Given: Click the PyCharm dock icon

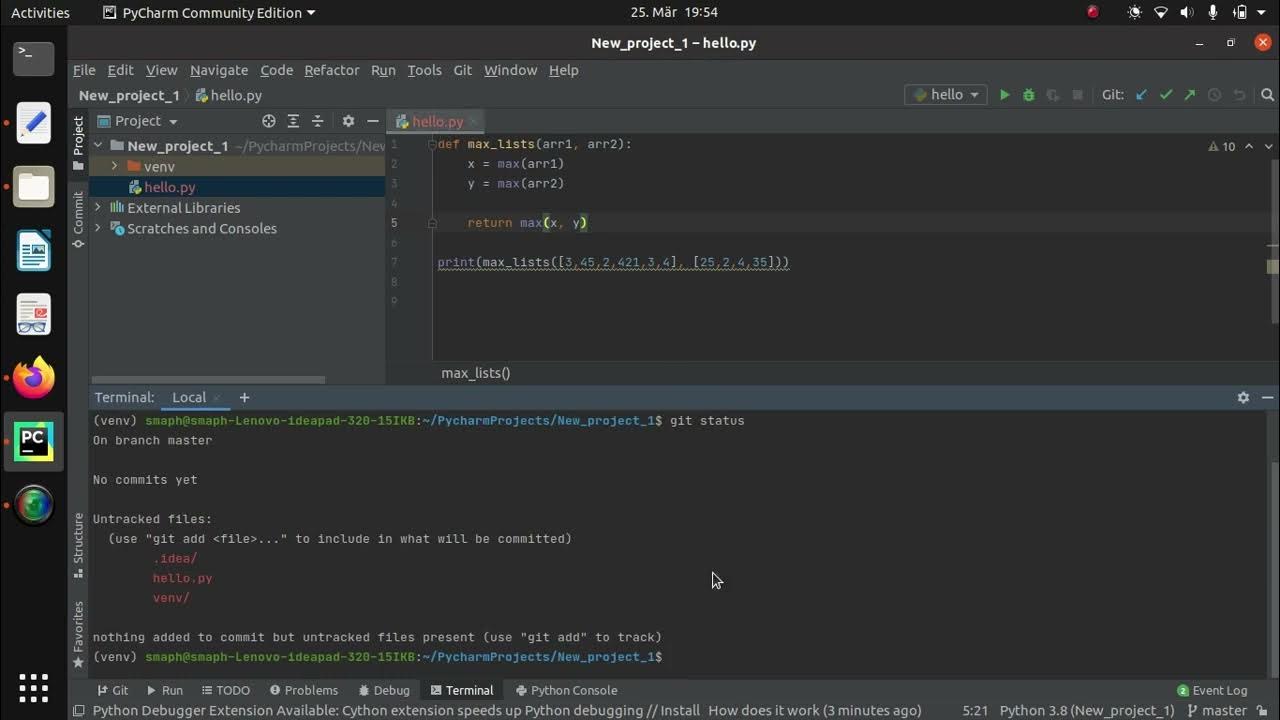Looking at the screenshot, I should point(33,441).
